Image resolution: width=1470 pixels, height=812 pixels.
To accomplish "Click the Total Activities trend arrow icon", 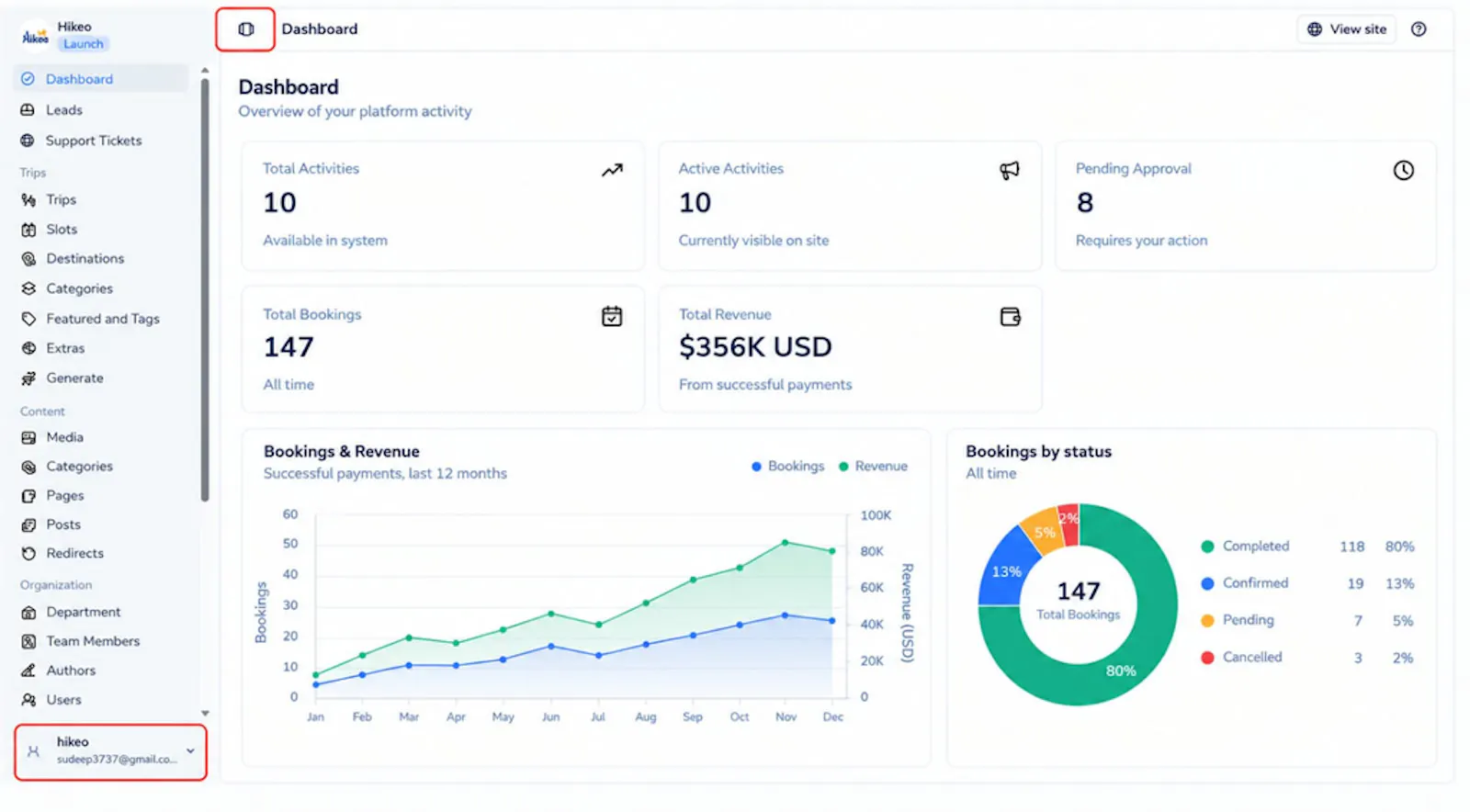I will tap(612, 170).
